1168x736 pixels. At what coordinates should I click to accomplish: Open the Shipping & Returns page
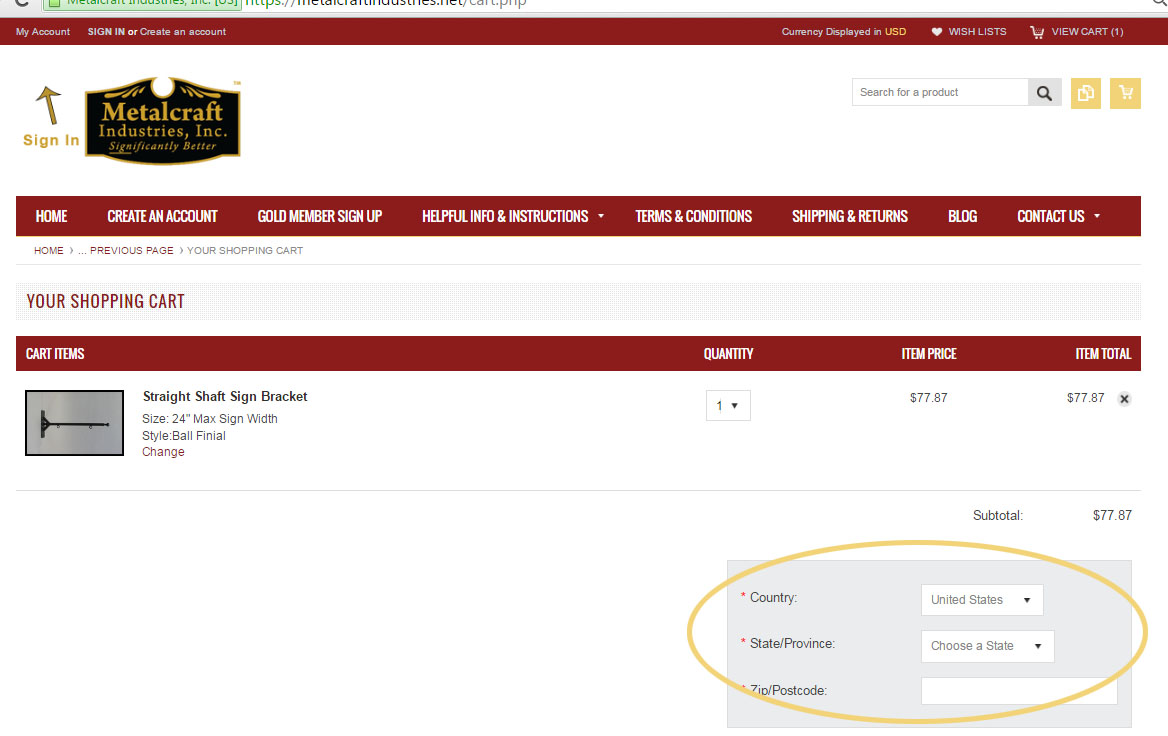850,216
